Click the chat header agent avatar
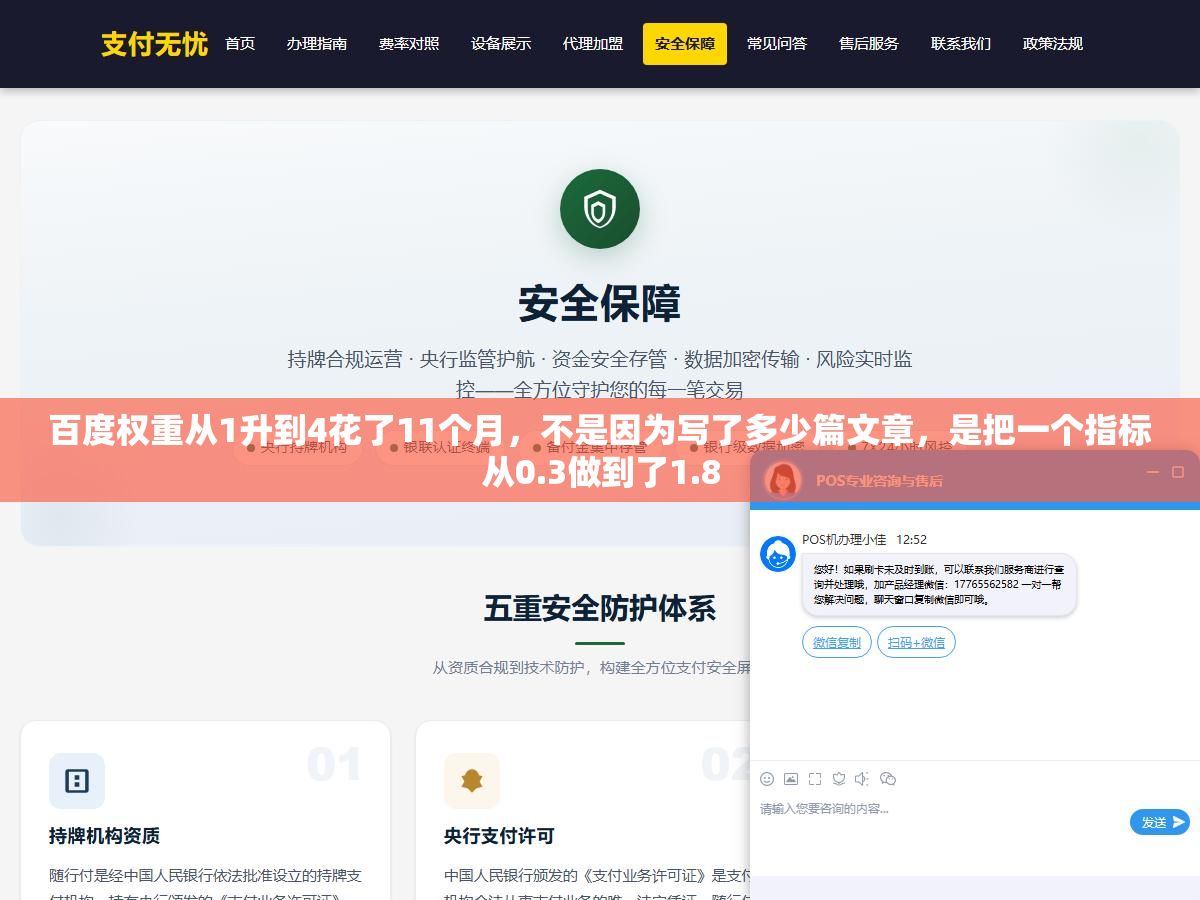 tap(783, 480)
